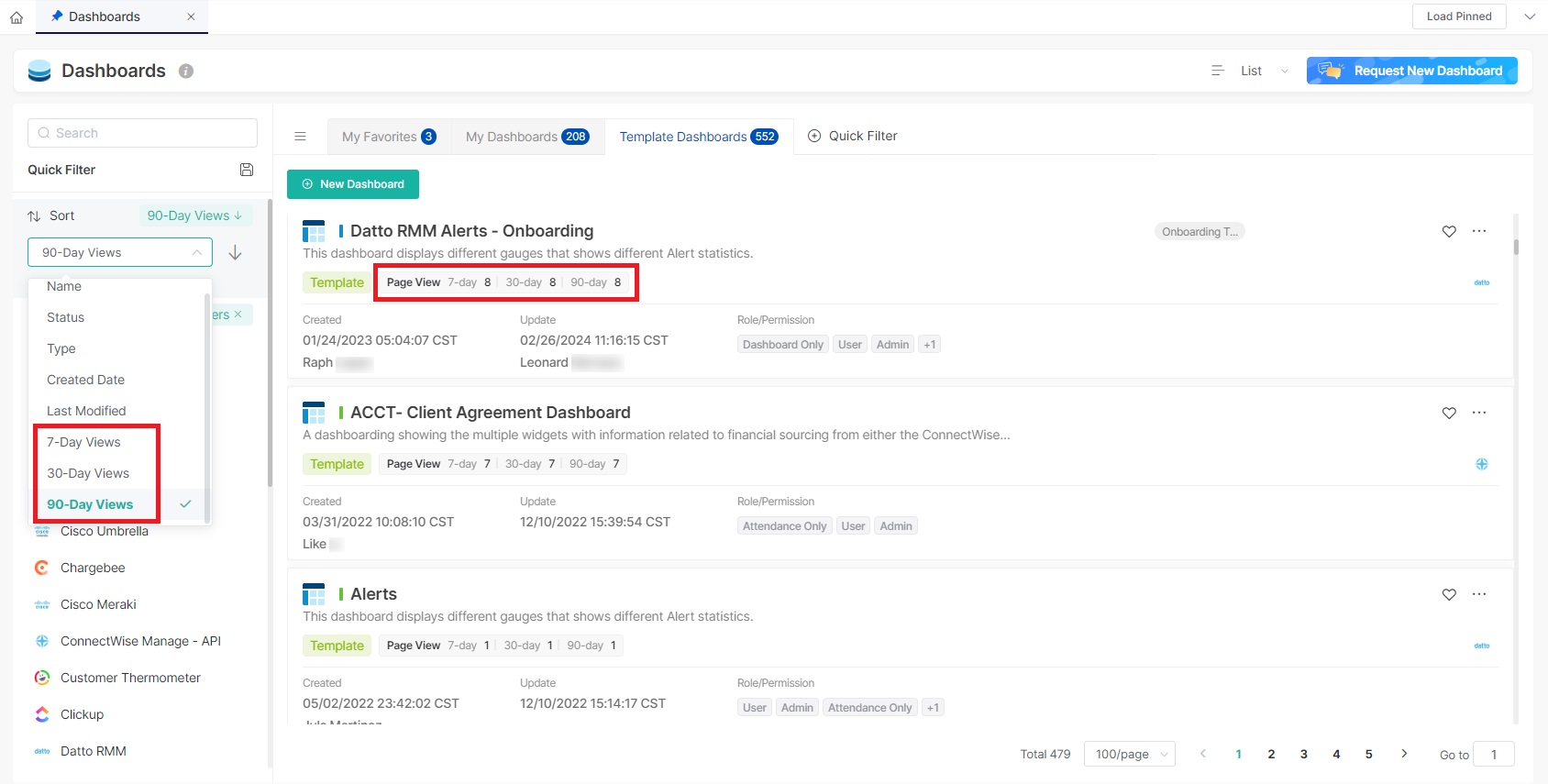This screenshot has height=784, width=1548.
Task: Collapse sidebar with hamburger menu icon
Action: pos(300,137)
